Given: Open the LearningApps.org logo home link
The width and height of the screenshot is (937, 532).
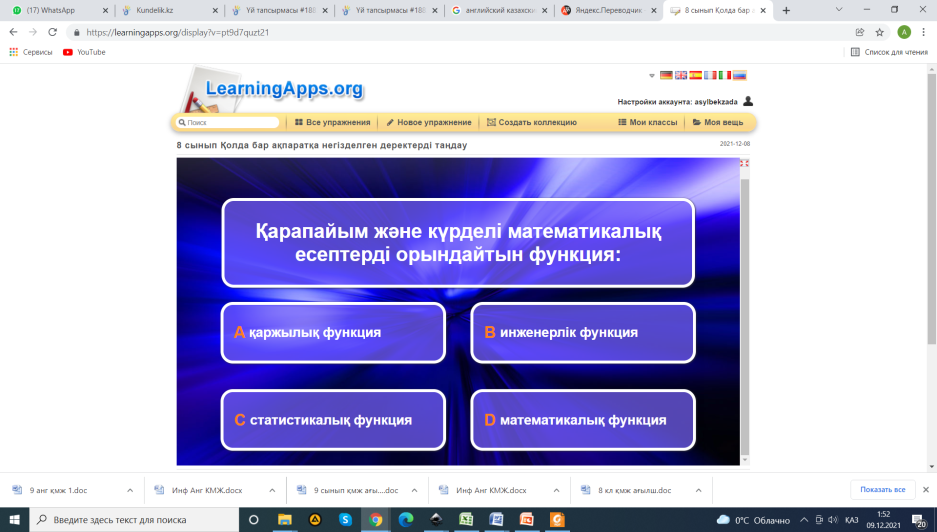Looking at the screenshot, I should click(x=284, y=88).
